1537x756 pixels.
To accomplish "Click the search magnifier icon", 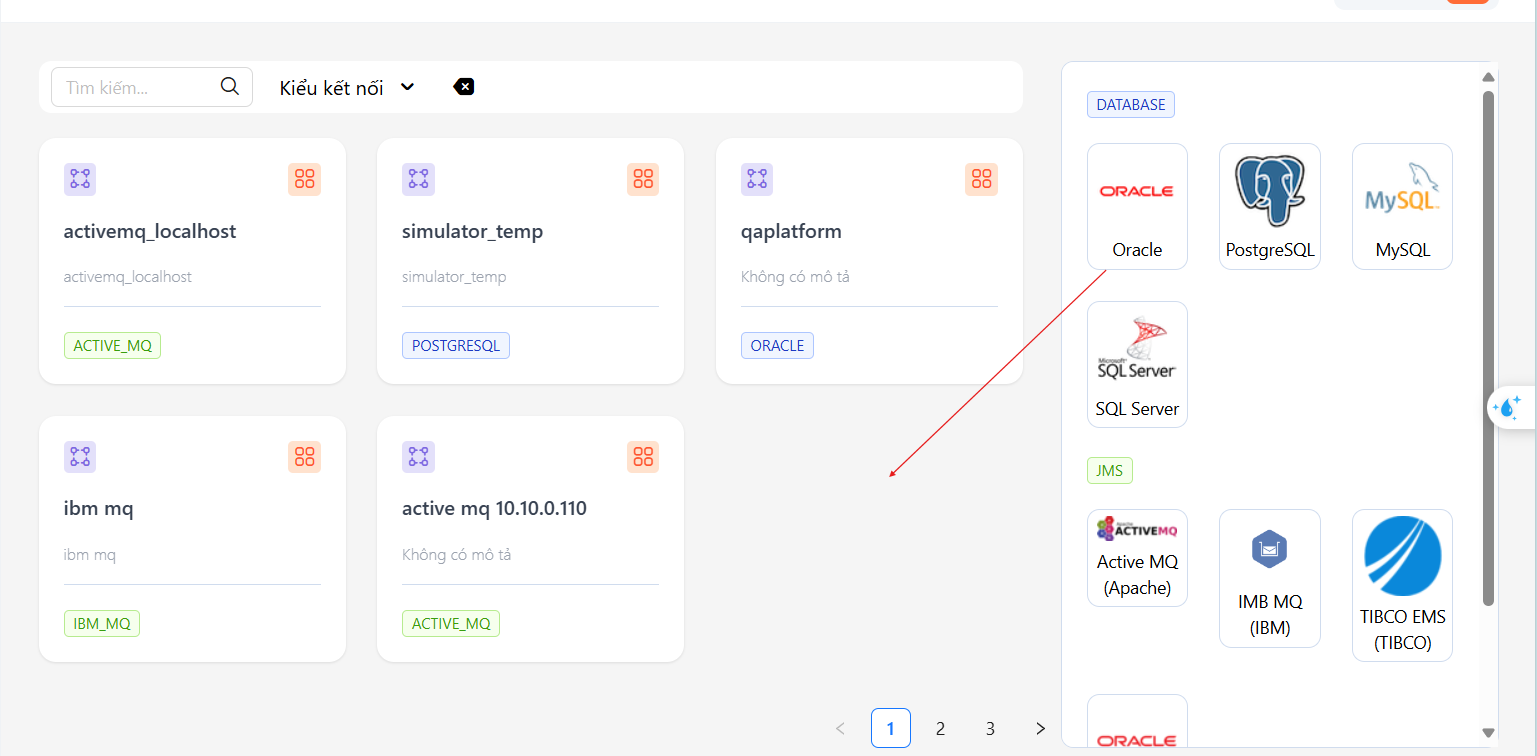I will [230, 87].
